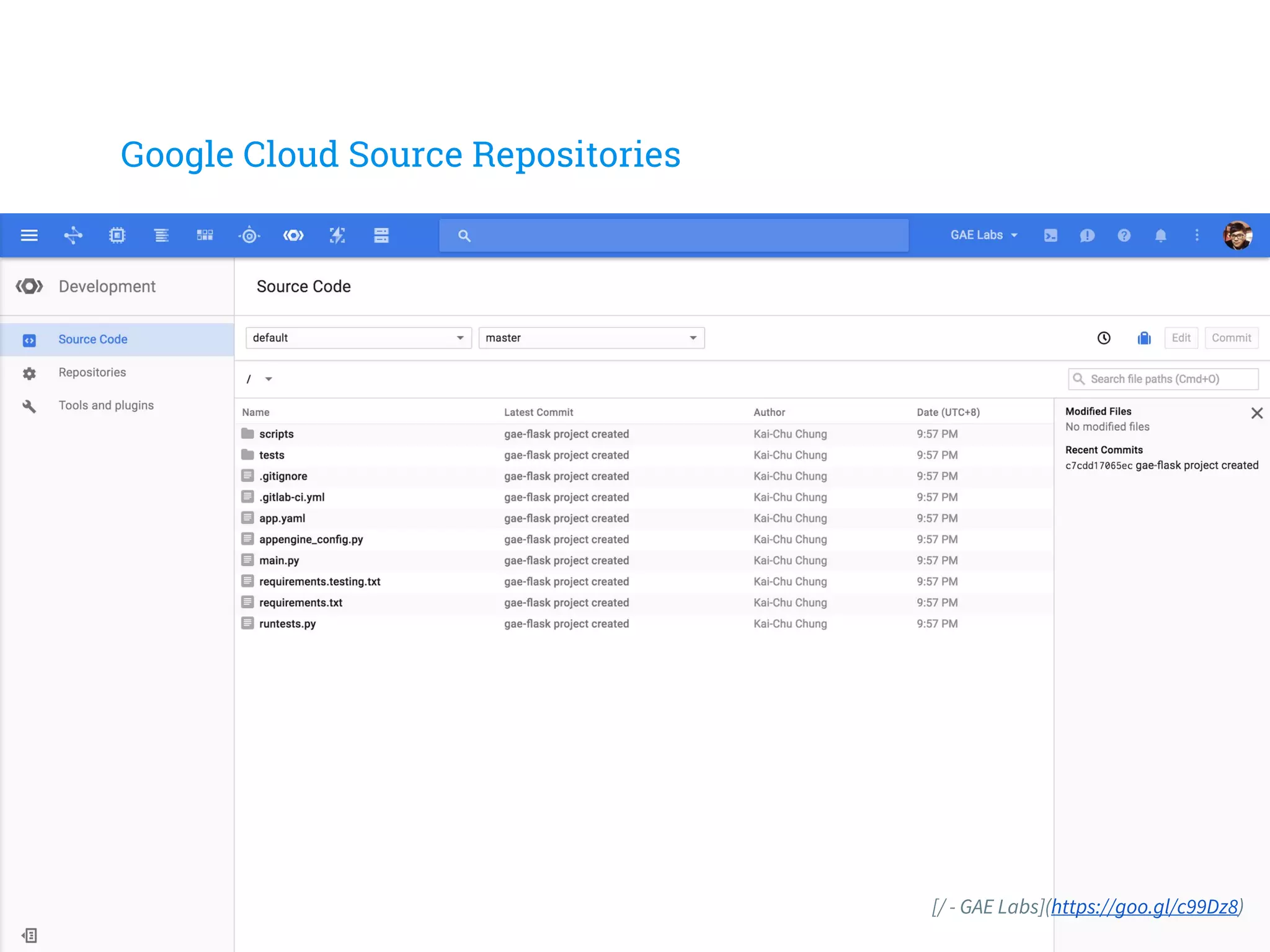1270x952 pixels.
Task: Close the Modified Files panel
Action: point(1257,413)
